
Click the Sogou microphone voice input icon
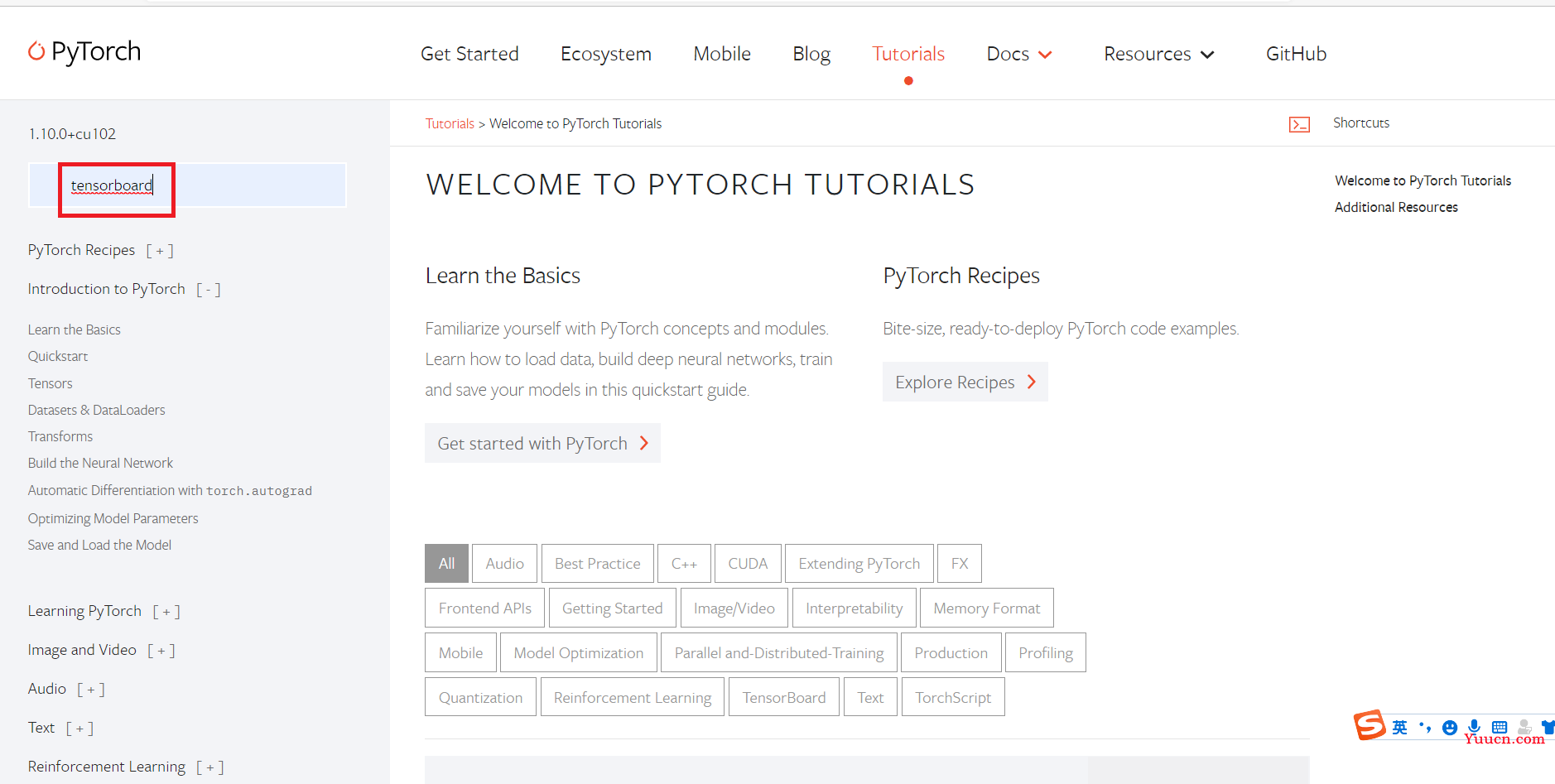tap(1474, 727)
